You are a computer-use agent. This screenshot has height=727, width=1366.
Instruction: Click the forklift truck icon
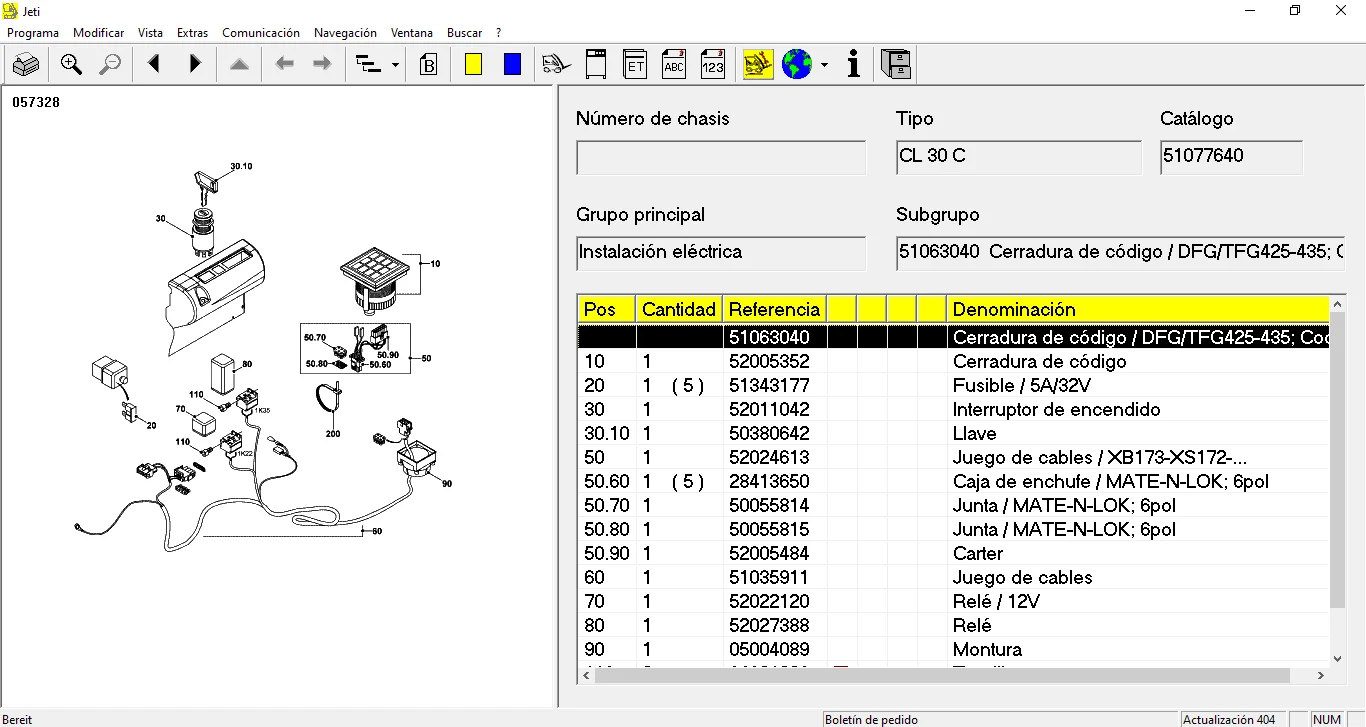(x=556, y=65)
